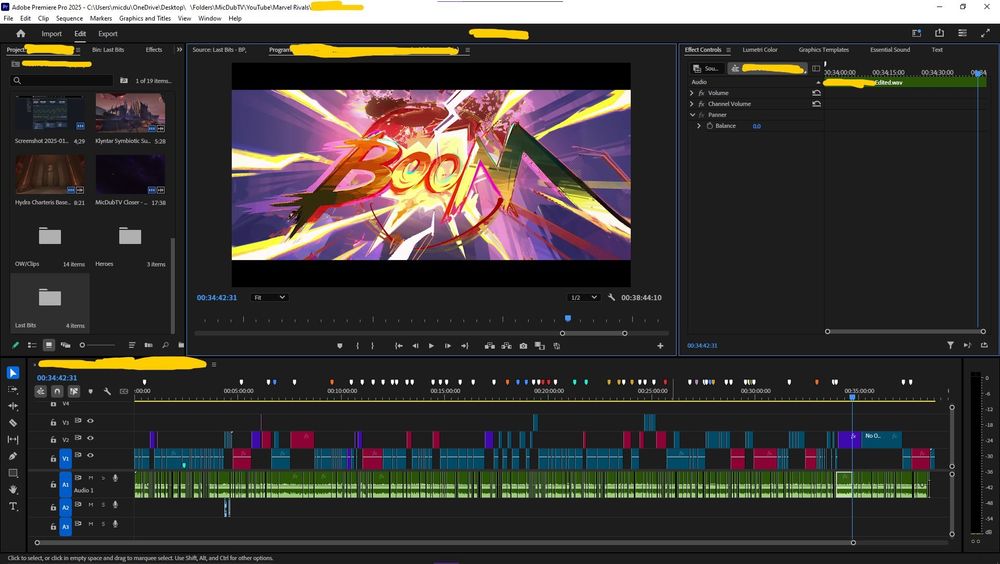Viewport: 1000px width, 564px height.
Task: Expand the Balance property
Action: (x=699, y=126)
